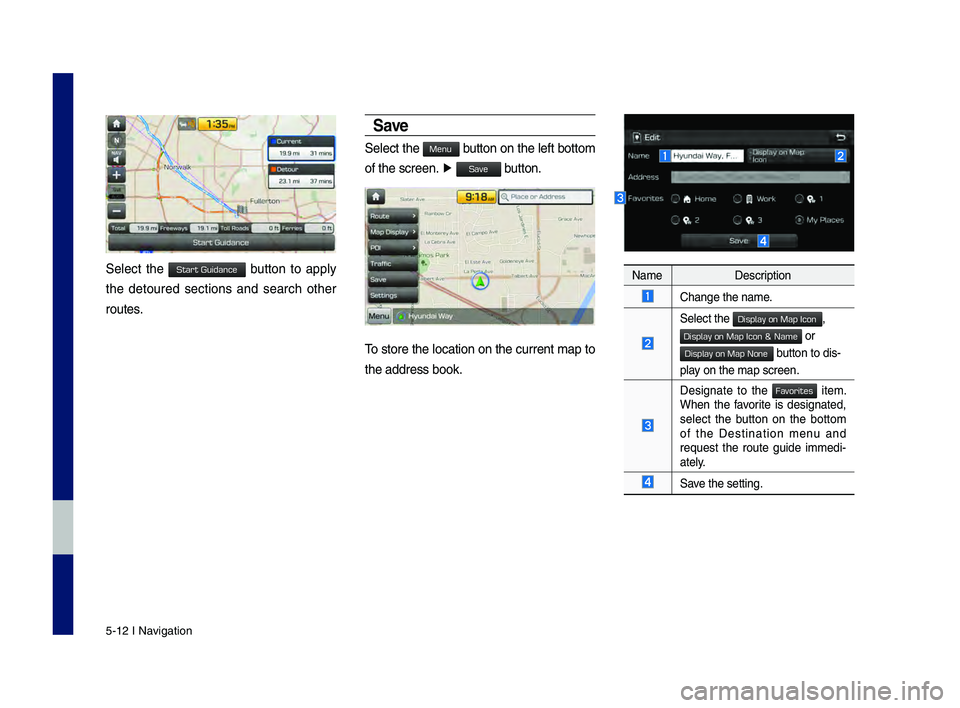Click the Place or Address search field
960x708 pixels.
click(546, 197)
